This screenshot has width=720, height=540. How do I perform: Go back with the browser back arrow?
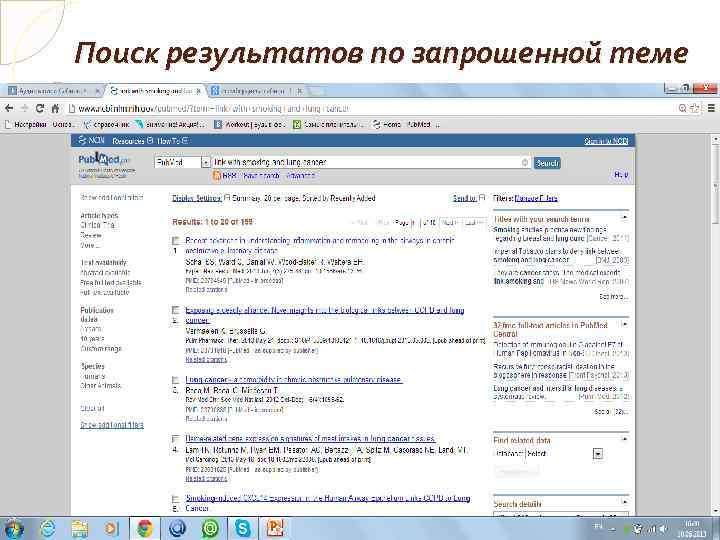[9, 108]
